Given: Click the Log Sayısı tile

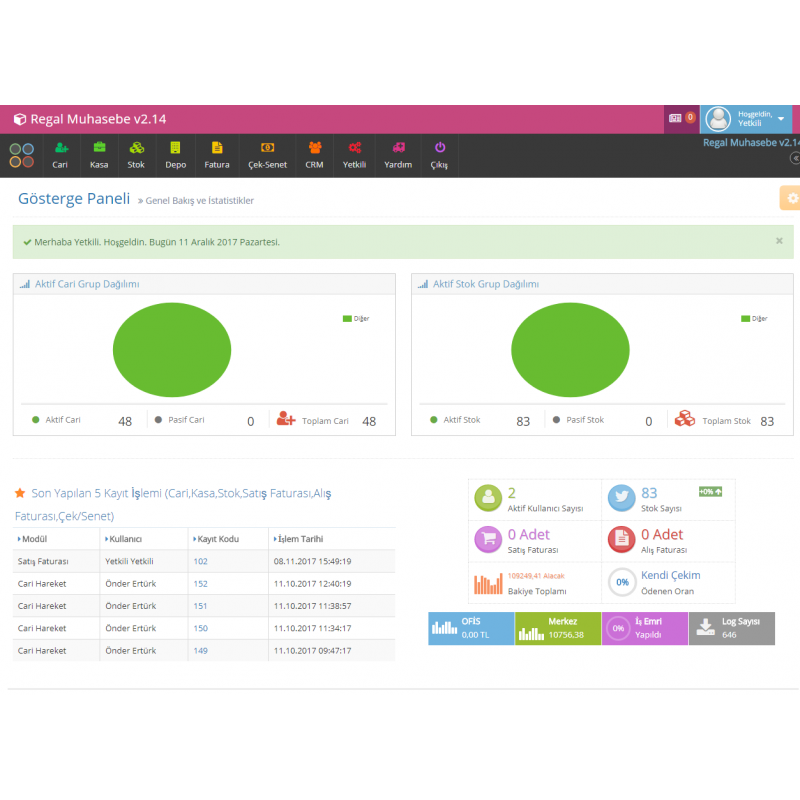Looking at the screenshot, I should tap(731, 628).
